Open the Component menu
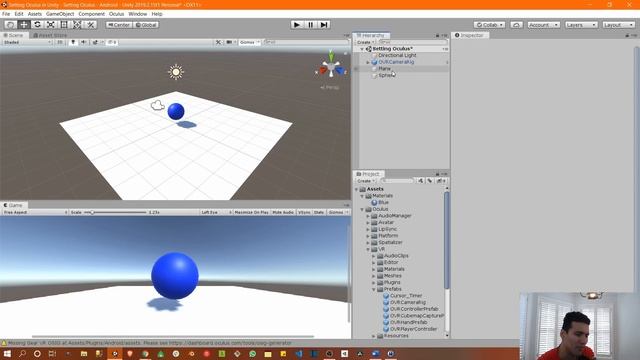This screenshot has width=640, height=360. (x=91, y=14)
